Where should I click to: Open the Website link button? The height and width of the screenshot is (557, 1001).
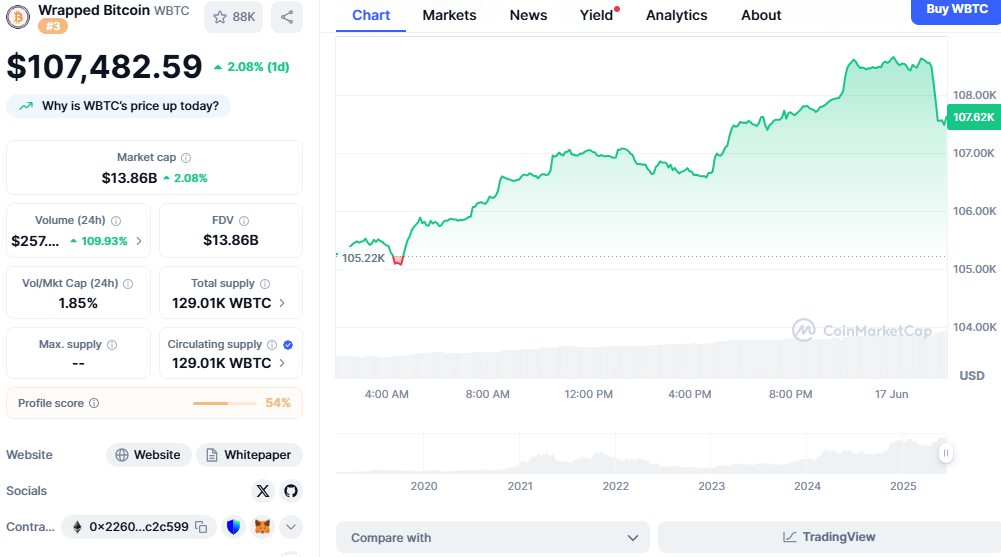pyautogui.click(x=148, y=455)
